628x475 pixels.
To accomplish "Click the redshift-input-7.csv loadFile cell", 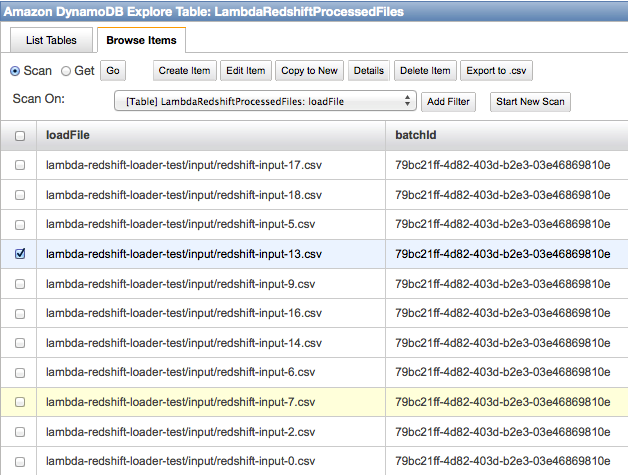I will pos(211,402).
